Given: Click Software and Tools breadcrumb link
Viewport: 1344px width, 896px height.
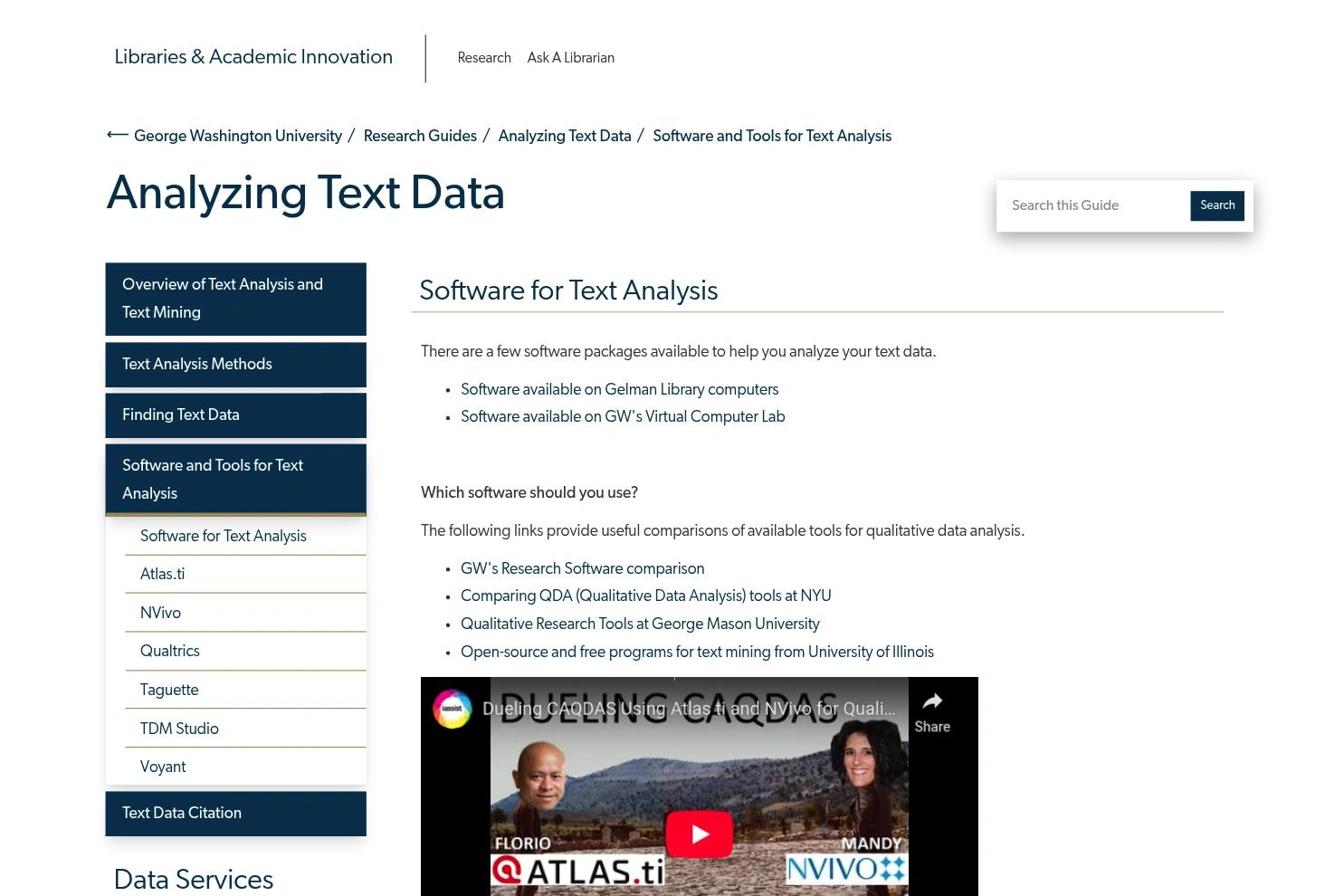Looking at the screenshot, I should click(772, 136).
